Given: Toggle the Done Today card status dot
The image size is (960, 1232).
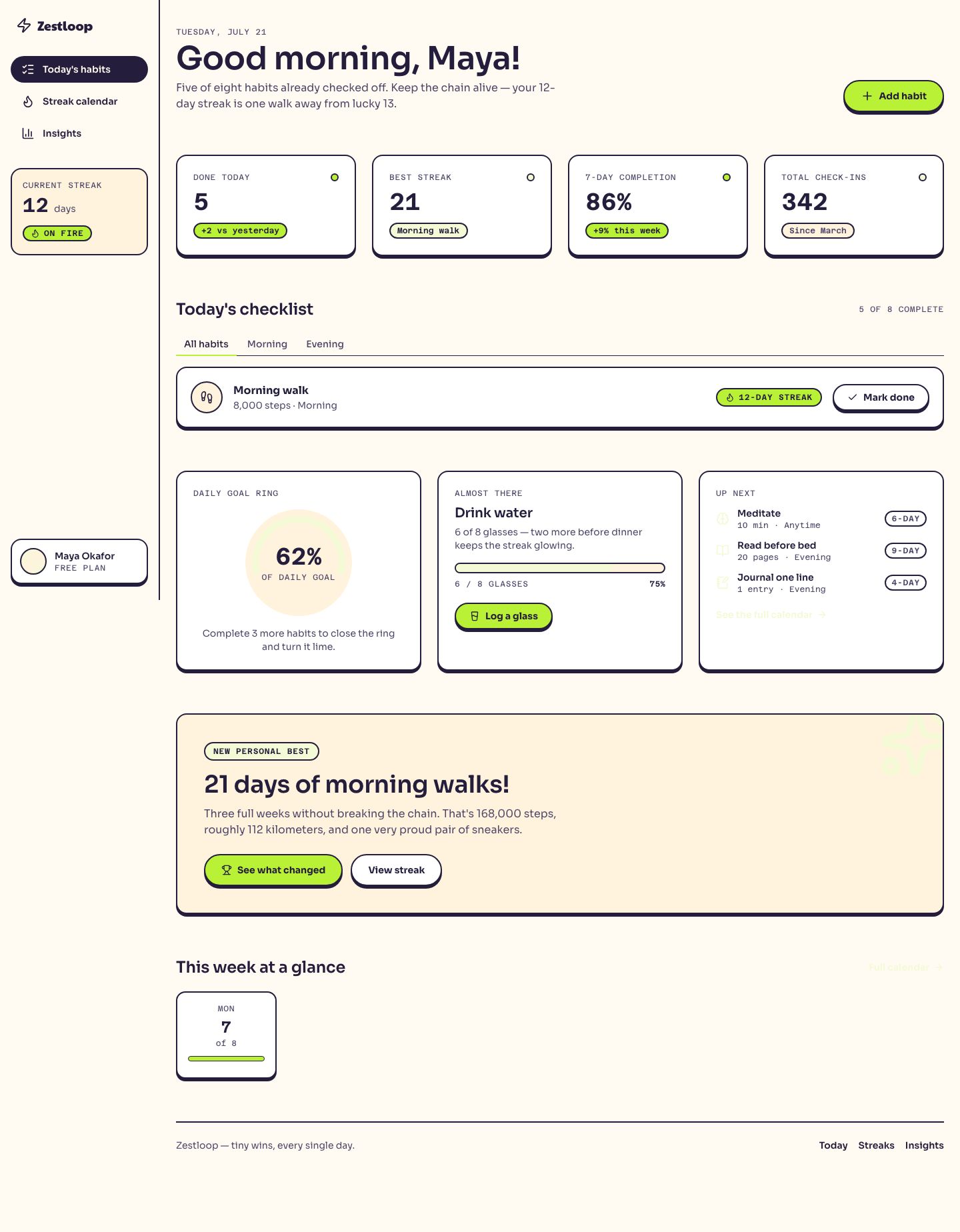Looking at the screenshot, I should [335, 177].
